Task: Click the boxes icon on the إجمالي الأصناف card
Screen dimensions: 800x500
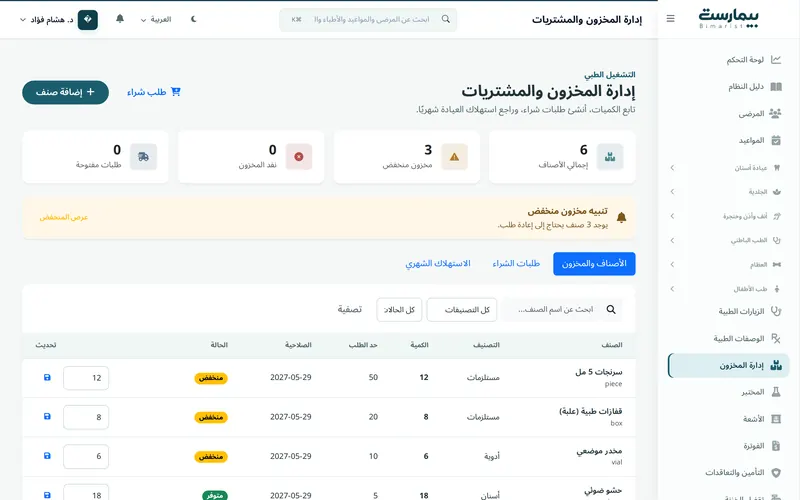Action: point(610,157)
